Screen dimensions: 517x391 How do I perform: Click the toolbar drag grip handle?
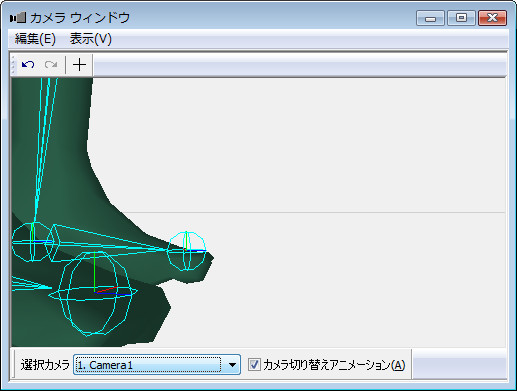click(13, 64)
